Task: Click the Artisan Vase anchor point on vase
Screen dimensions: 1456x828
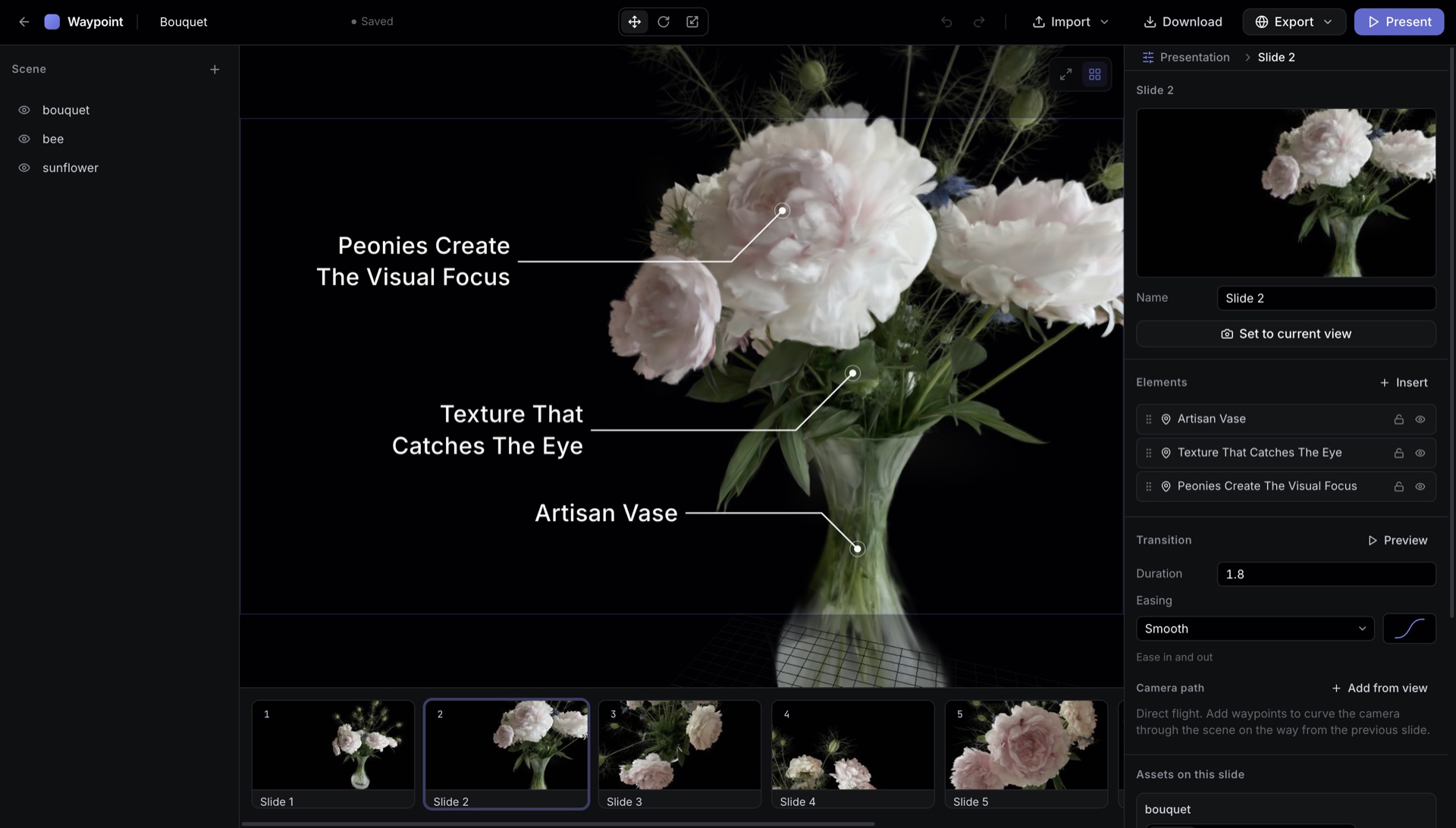Action: tap(858, 548)
